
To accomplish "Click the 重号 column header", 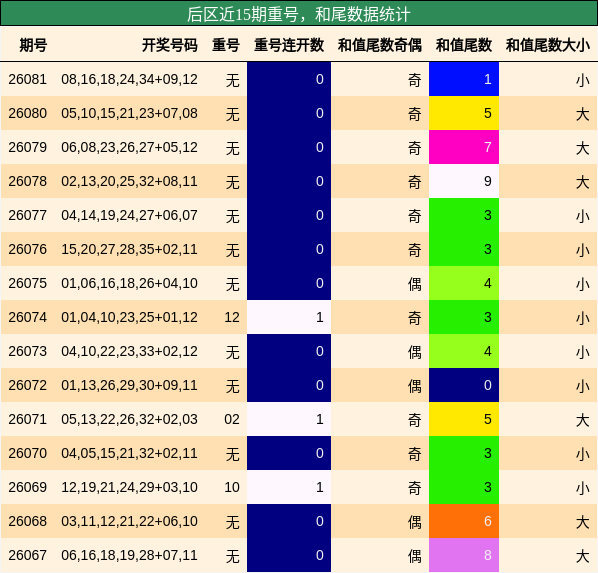I will point(226,45).
